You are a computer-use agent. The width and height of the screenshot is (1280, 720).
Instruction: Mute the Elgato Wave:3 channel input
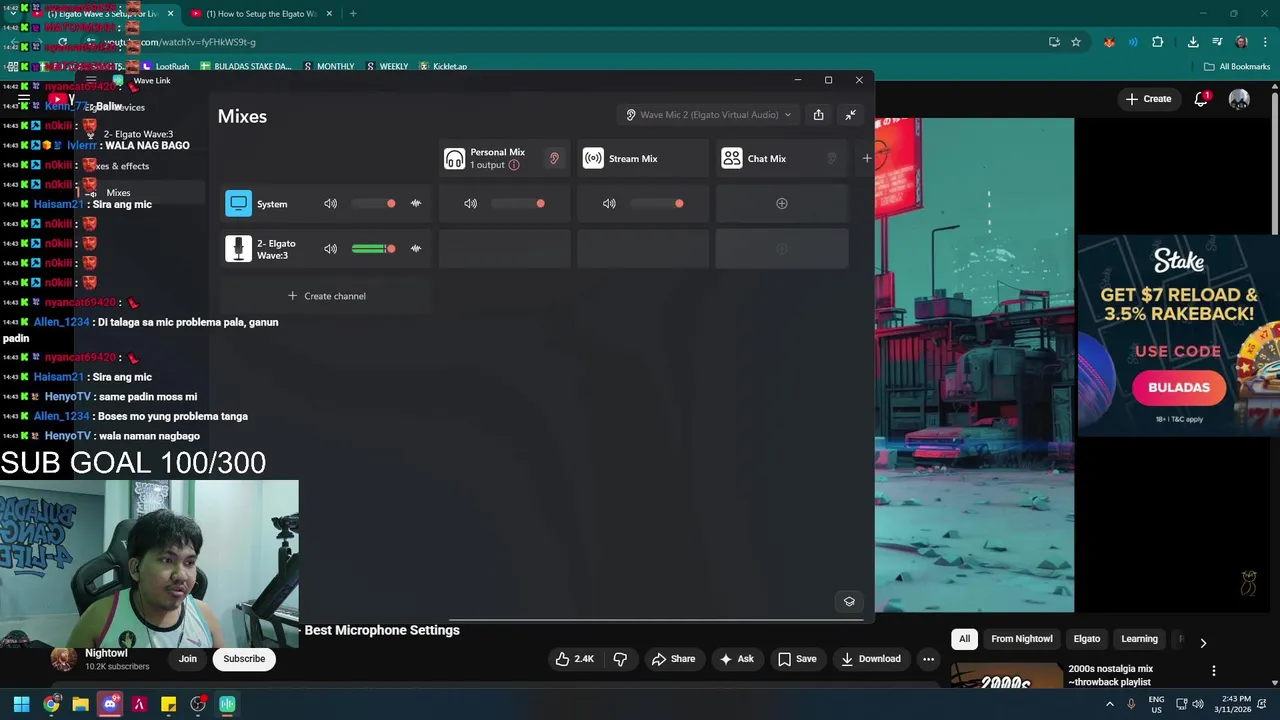[330, 249]
